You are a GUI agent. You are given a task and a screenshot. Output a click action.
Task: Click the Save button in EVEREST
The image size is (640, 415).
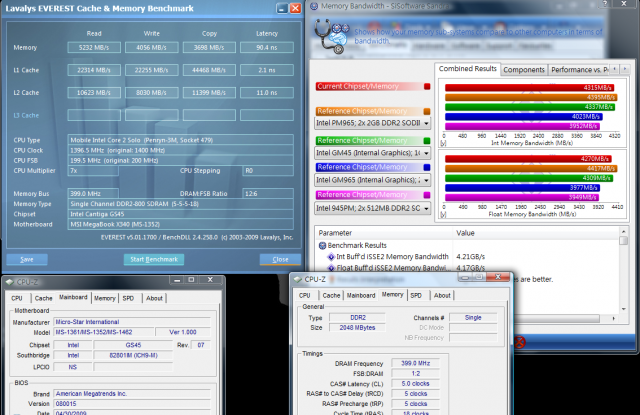(27, 260)
